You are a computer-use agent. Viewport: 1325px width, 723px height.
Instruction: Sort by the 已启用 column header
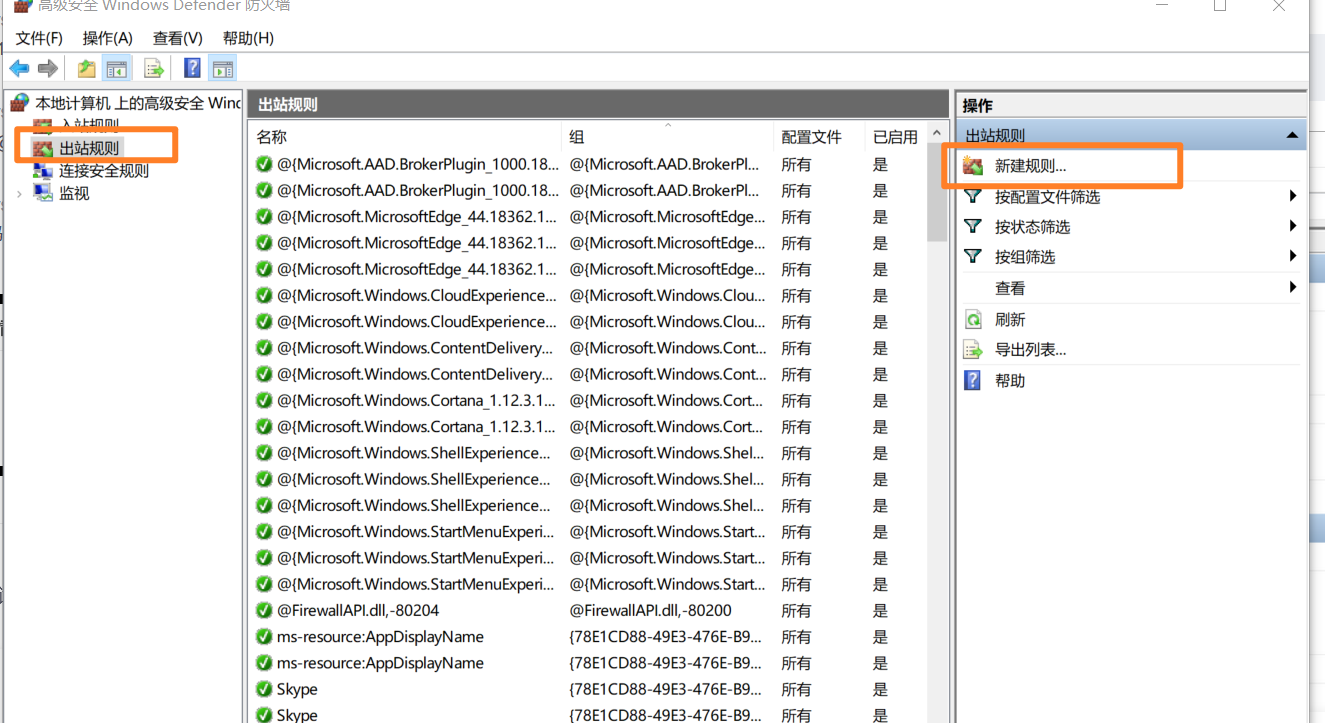(896, 137)
